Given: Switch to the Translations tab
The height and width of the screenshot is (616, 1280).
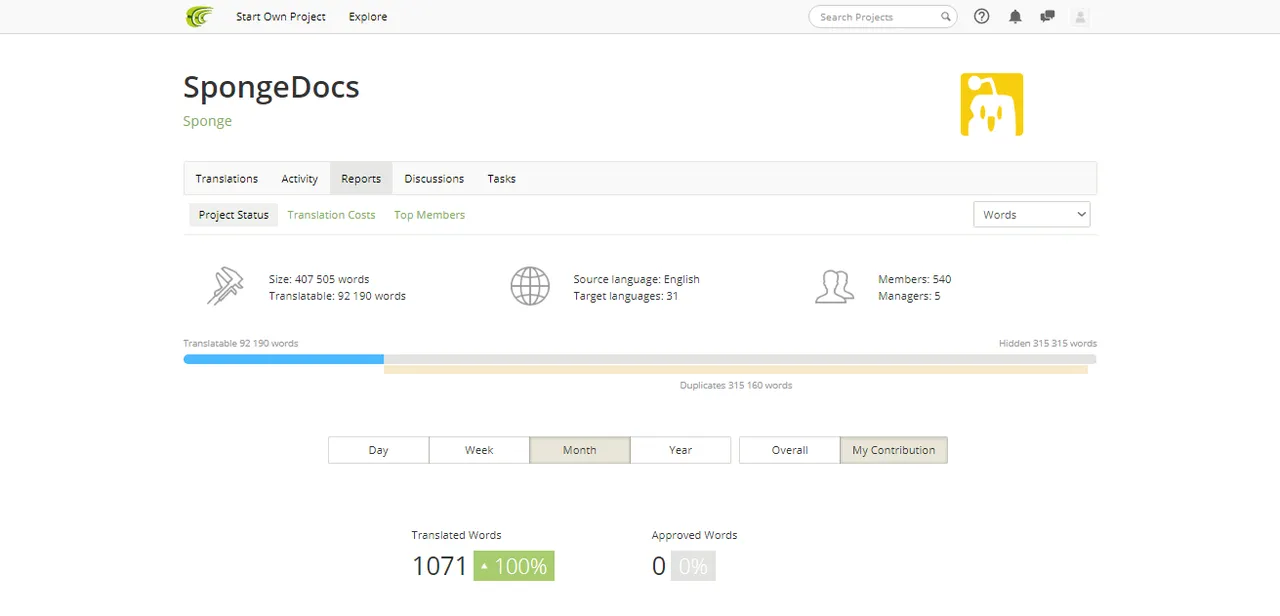Looking at the screenshot, I should (x=227, y=179).
